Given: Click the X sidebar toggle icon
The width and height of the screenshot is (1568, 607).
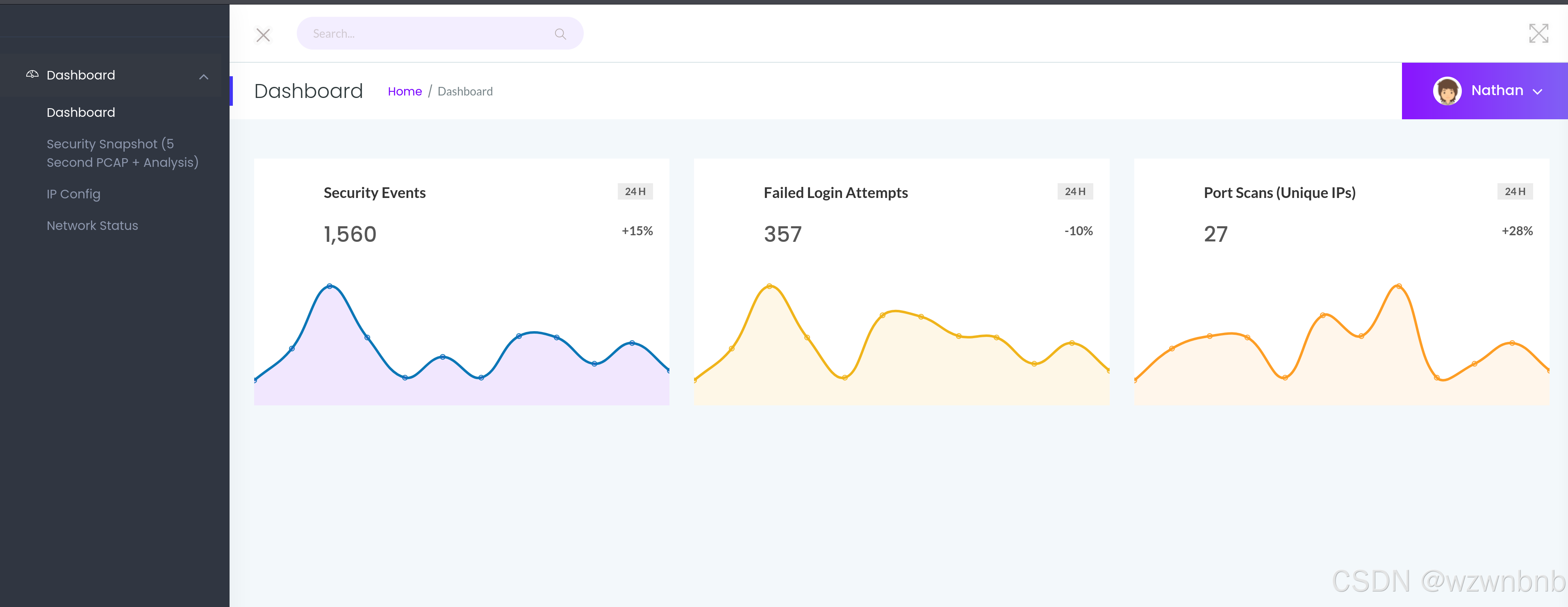Looking at the screenshot, I should [263, 35].
